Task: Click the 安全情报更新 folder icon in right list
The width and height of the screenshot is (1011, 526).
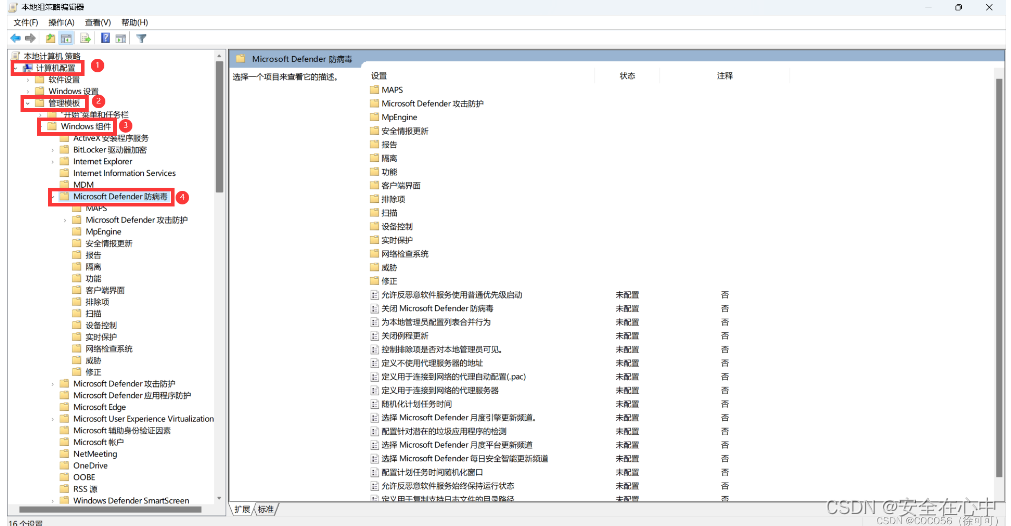Action: point(375,131)
